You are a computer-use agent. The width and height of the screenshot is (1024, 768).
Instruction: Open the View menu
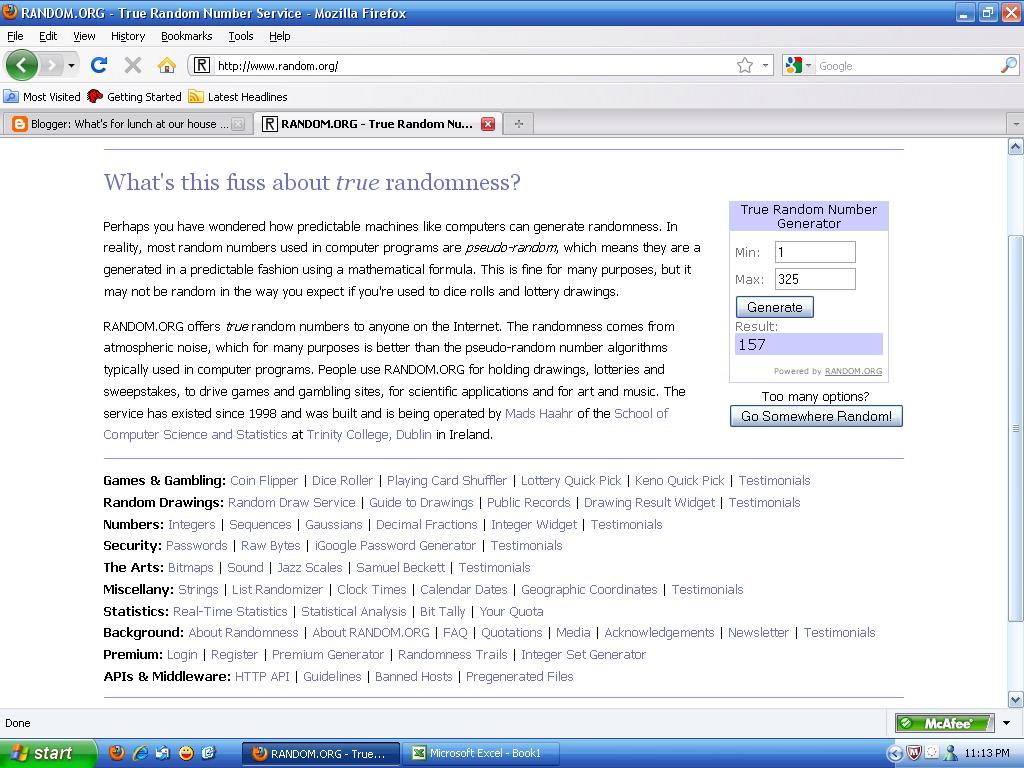tap(84, 36)
